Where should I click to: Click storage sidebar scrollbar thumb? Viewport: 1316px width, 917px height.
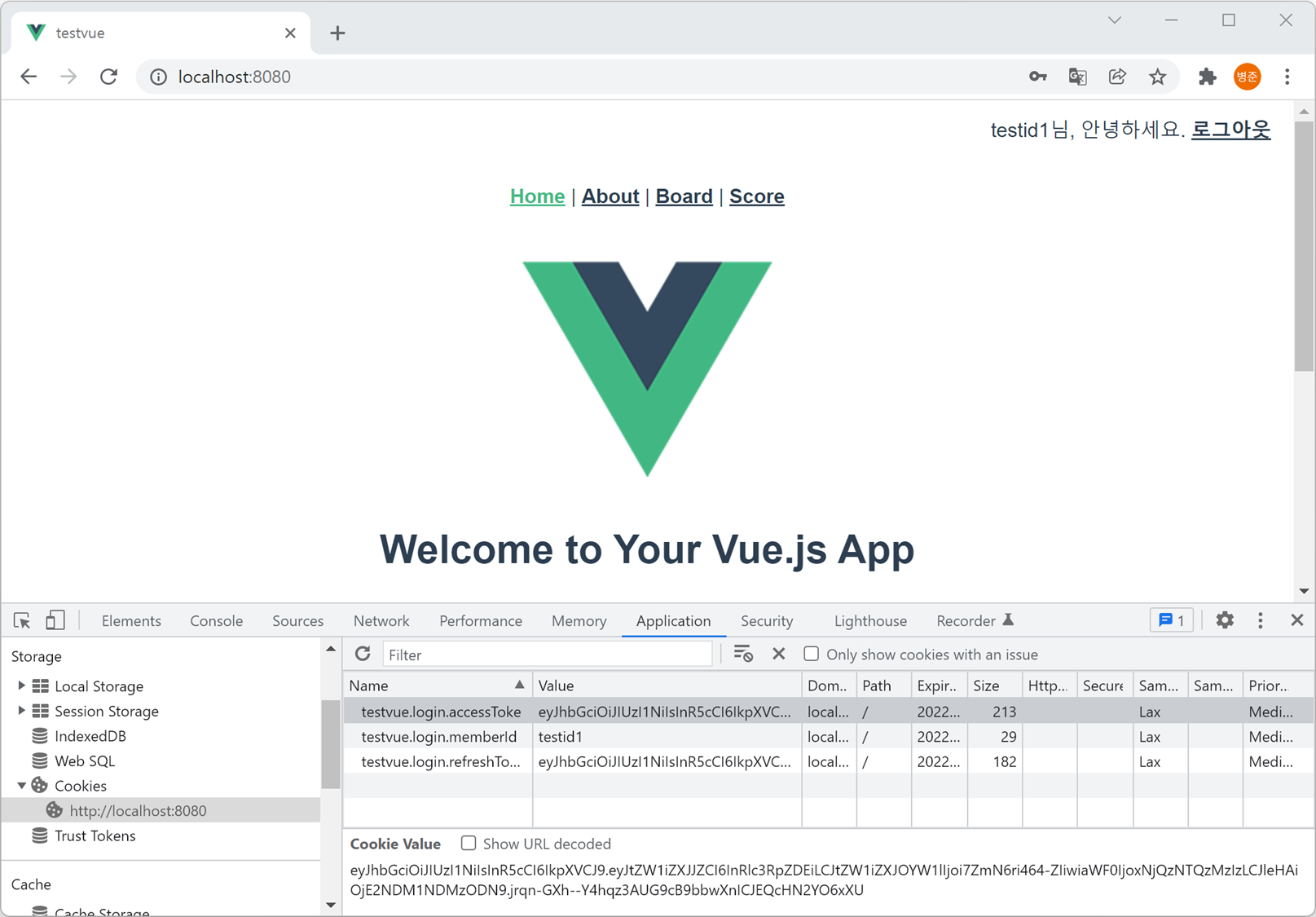click(x=330, y=744)
